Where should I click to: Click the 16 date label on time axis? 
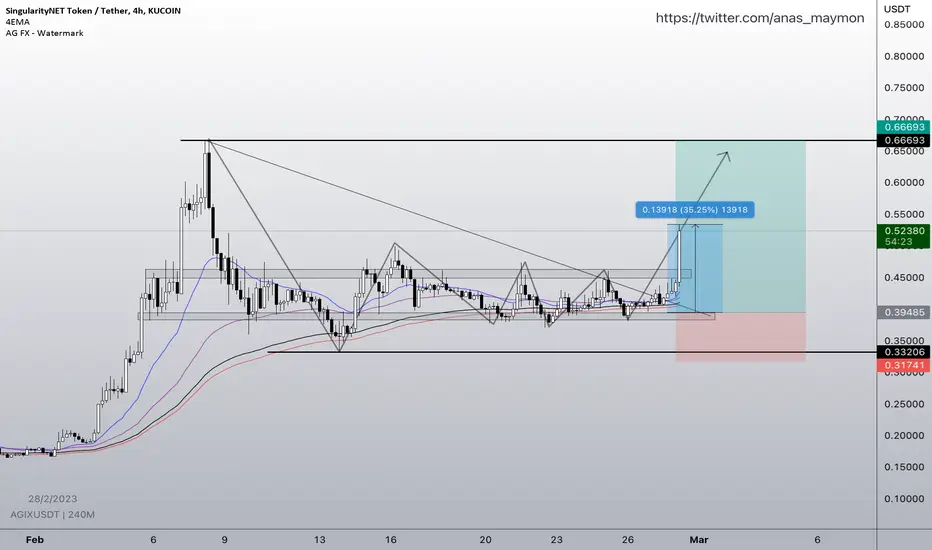point(391,539)
